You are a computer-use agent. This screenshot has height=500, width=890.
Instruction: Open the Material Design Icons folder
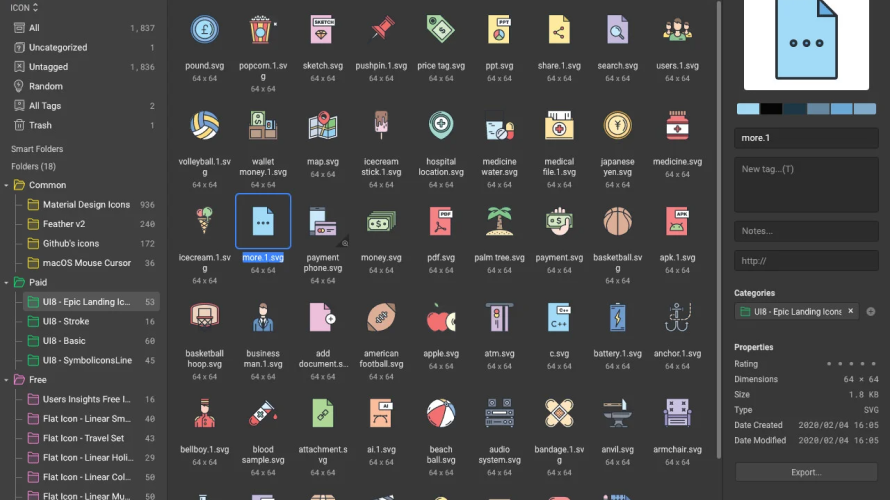(x=86, y=205)
